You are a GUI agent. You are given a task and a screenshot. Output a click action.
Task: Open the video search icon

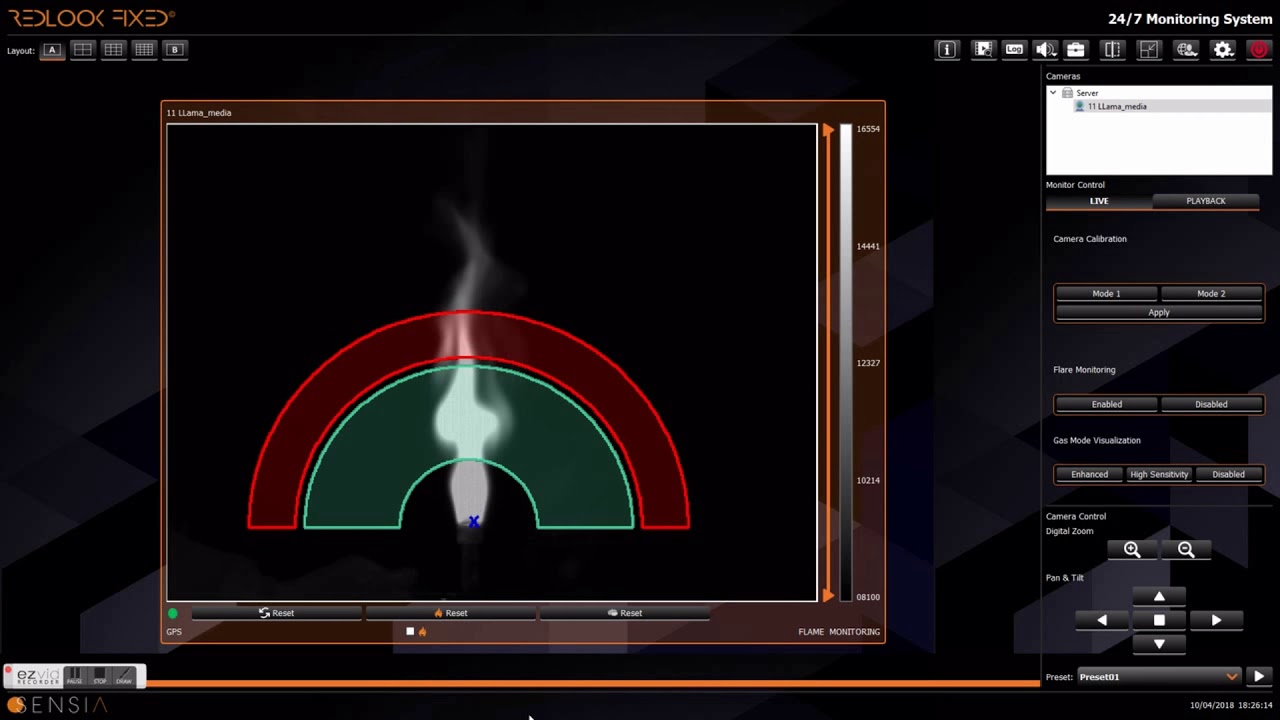click(x=984, y=50)
